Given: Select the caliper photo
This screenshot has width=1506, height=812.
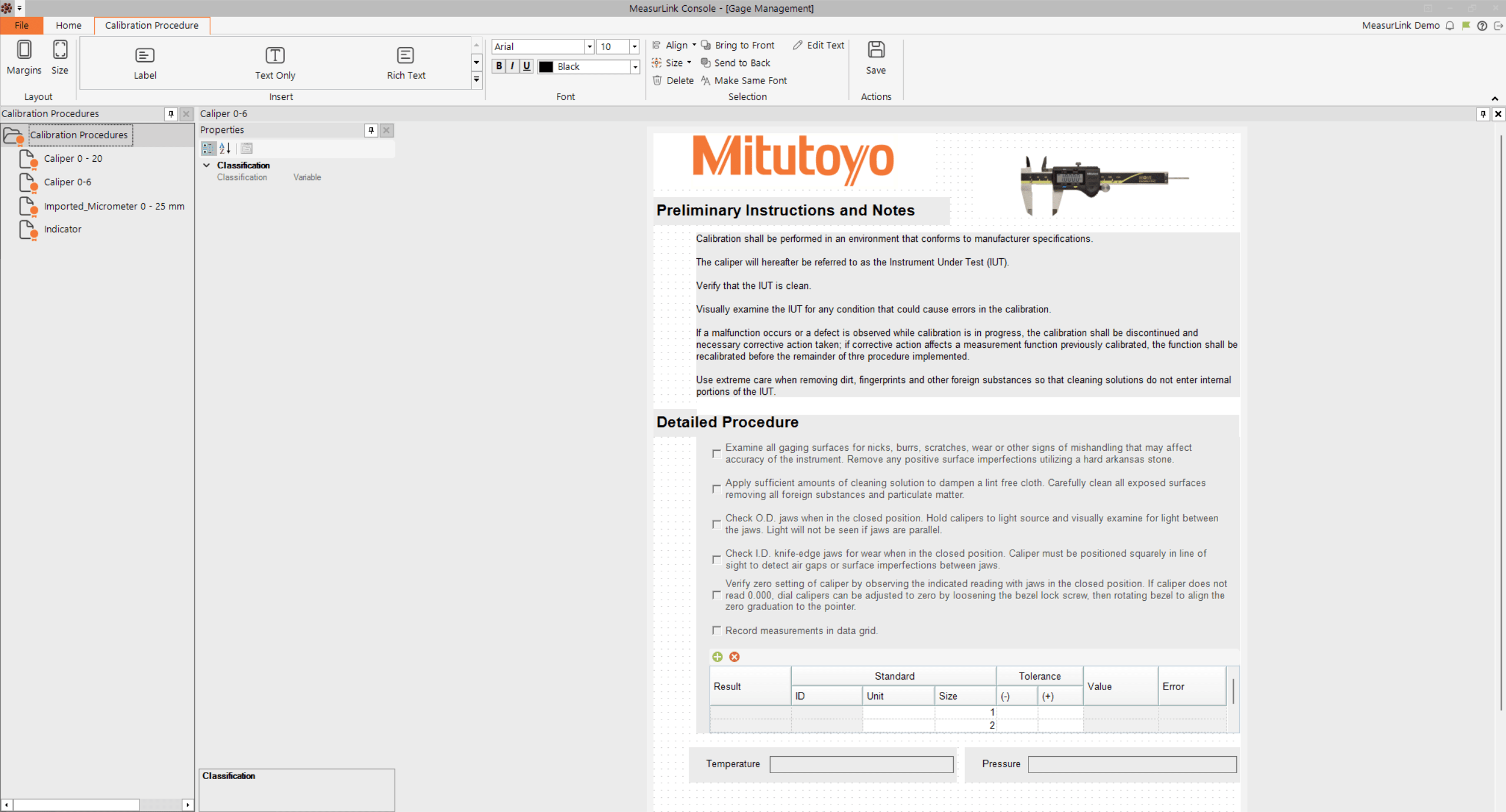Looking at the screenshot, I should pos(1104,186).
